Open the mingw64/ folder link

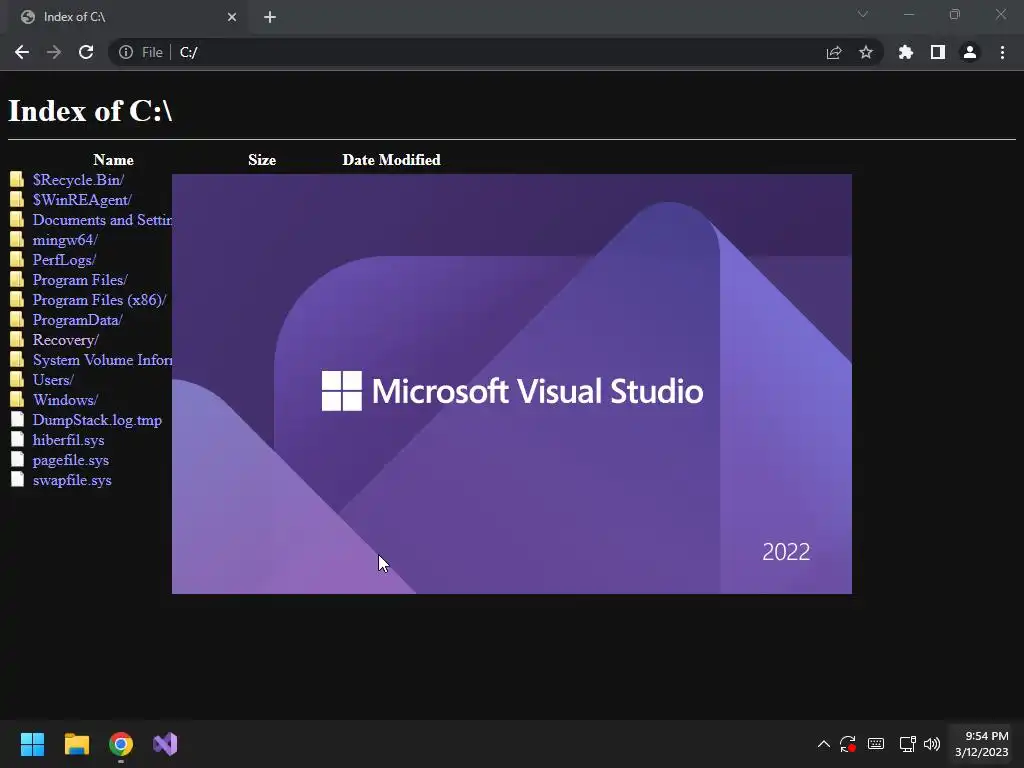tap(65, 240)
